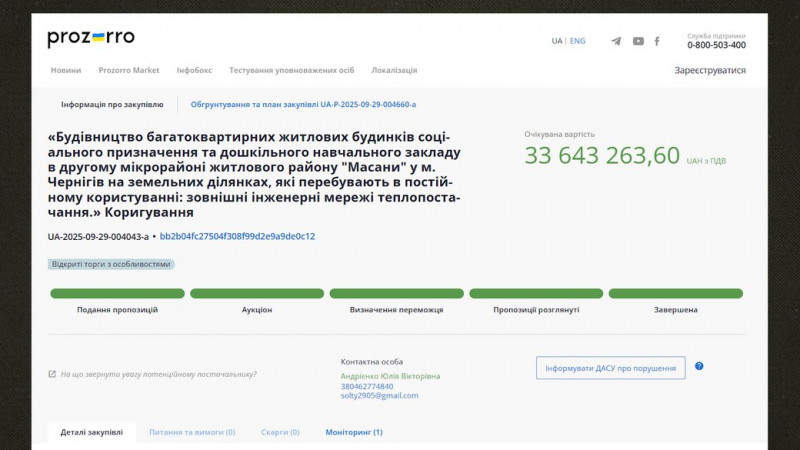
Task: Open the Facebook page icon
Action: [657, 41]
